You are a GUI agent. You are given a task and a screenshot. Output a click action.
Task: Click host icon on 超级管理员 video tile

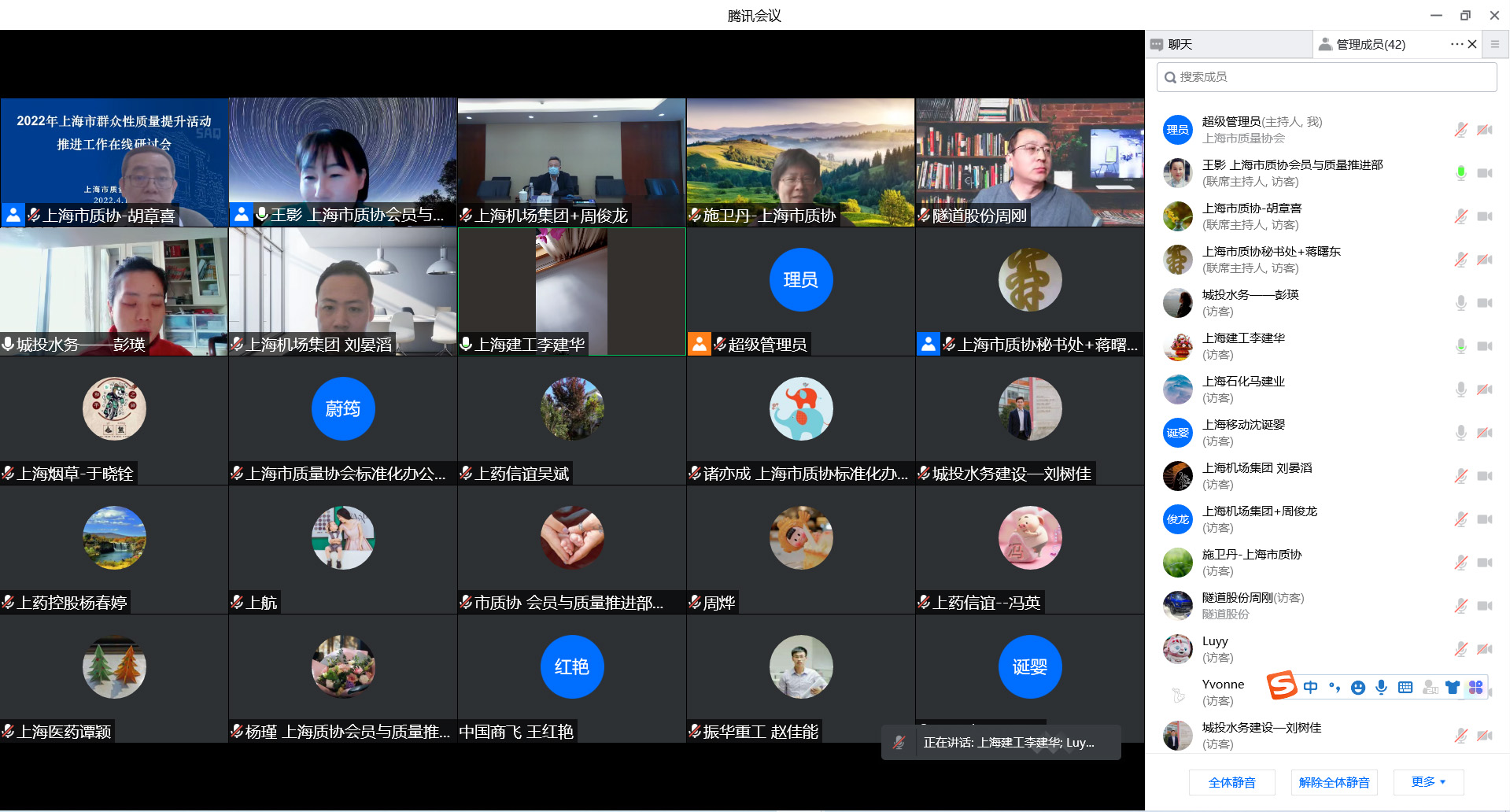tap(700, 344)
